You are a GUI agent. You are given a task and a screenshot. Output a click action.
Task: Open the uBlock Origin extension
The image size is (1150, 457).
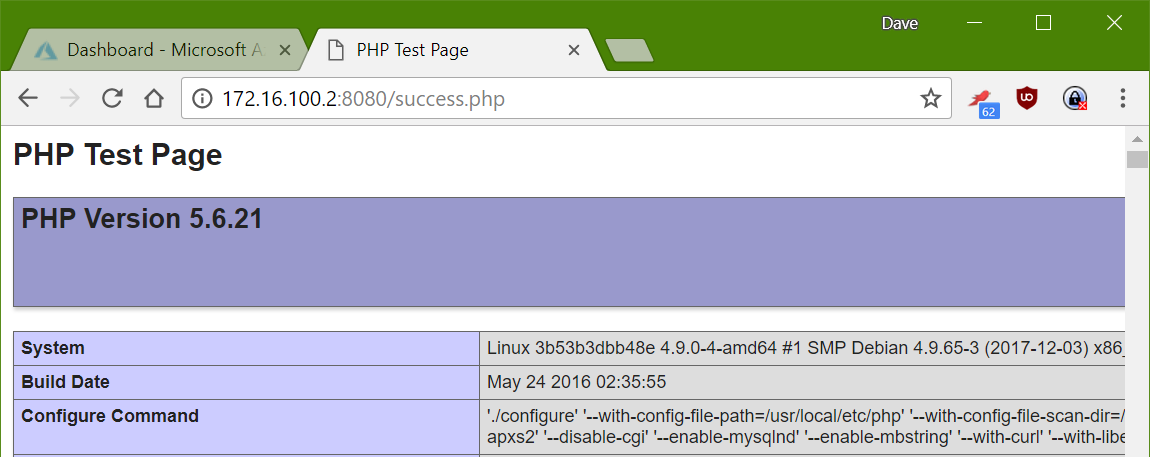tap(1027, 98)
